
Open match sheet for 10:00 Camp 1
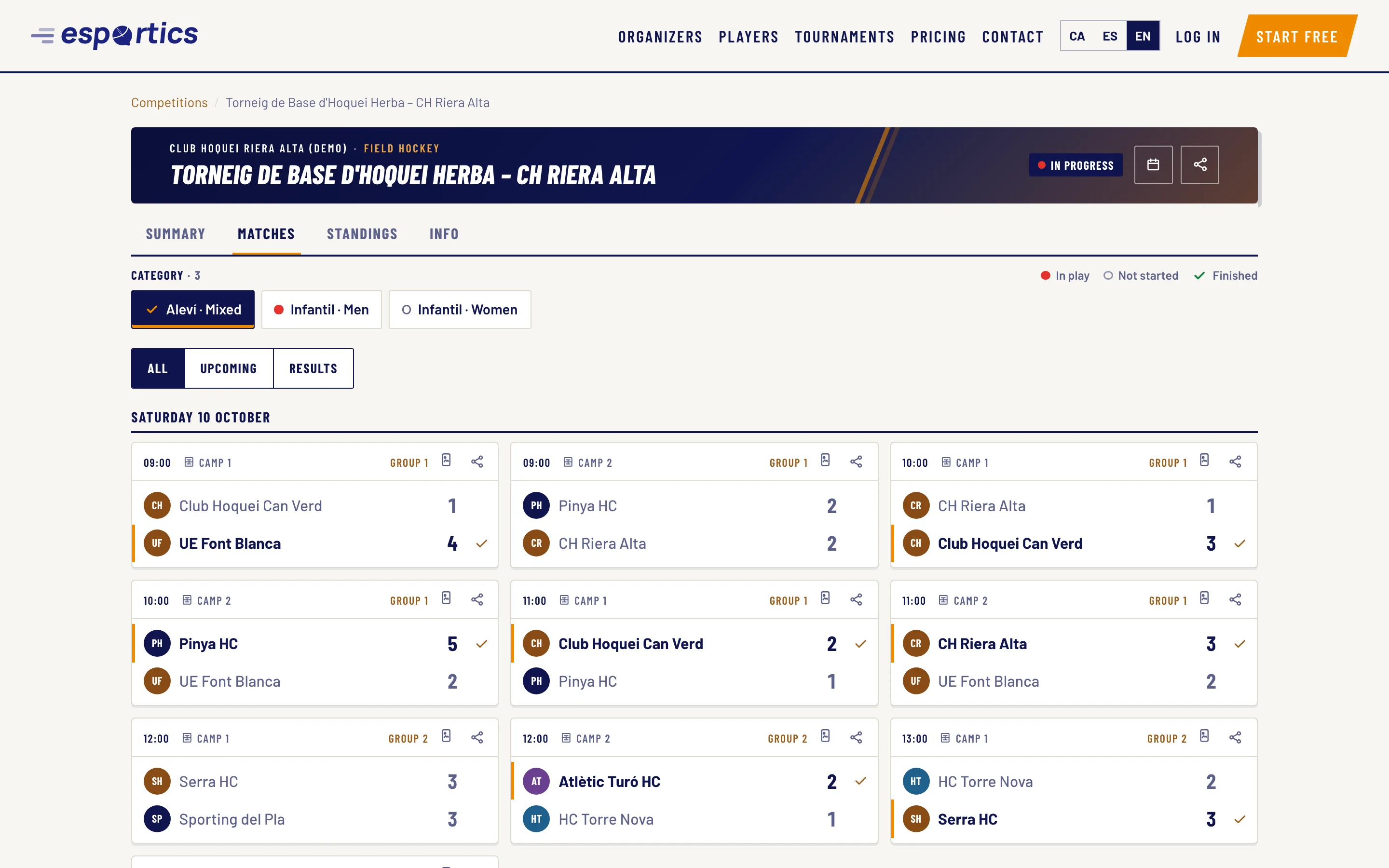click(x=1205, y=461)
